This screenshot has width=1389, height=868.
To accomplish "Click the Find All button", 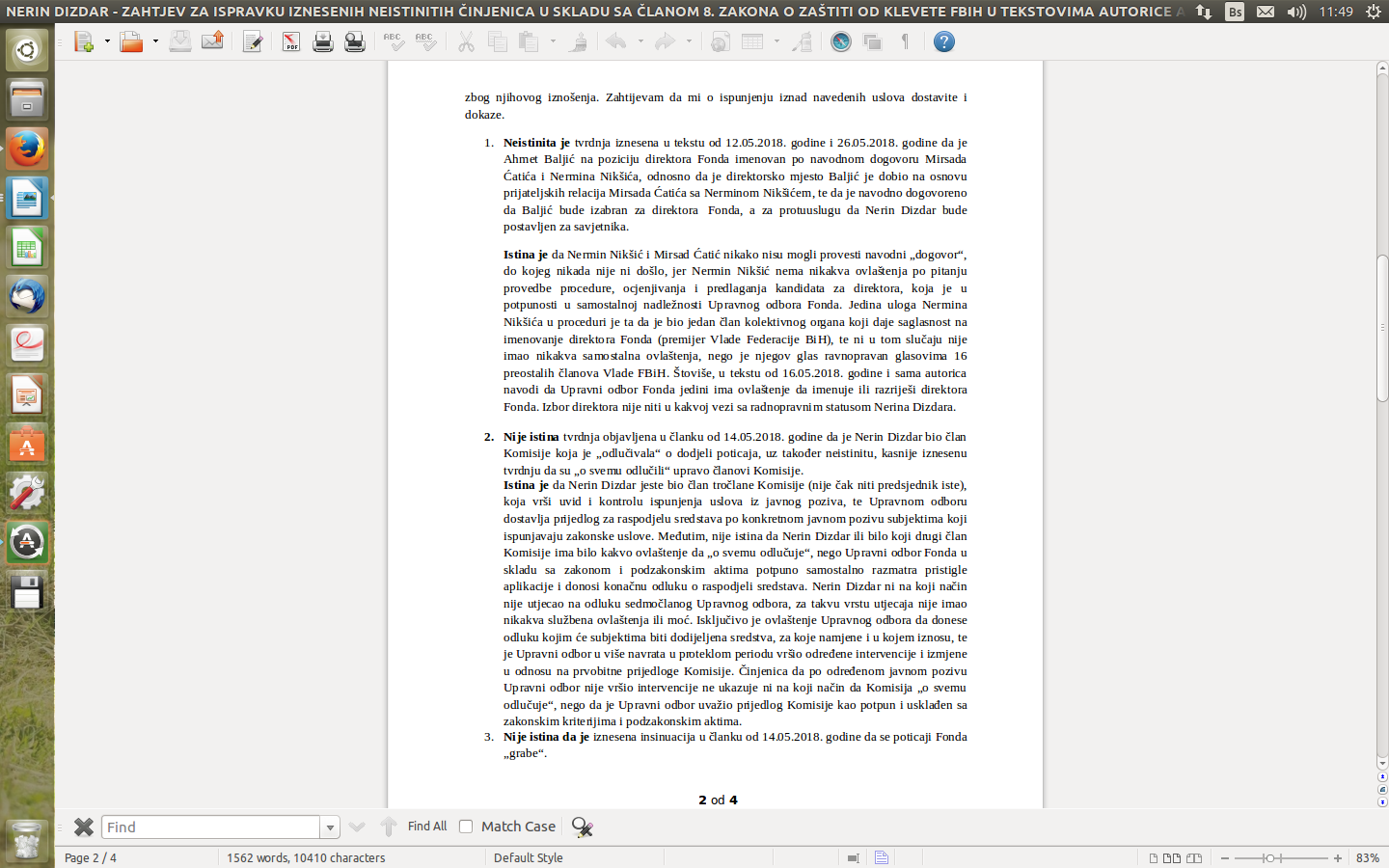I will pos(427,827).
